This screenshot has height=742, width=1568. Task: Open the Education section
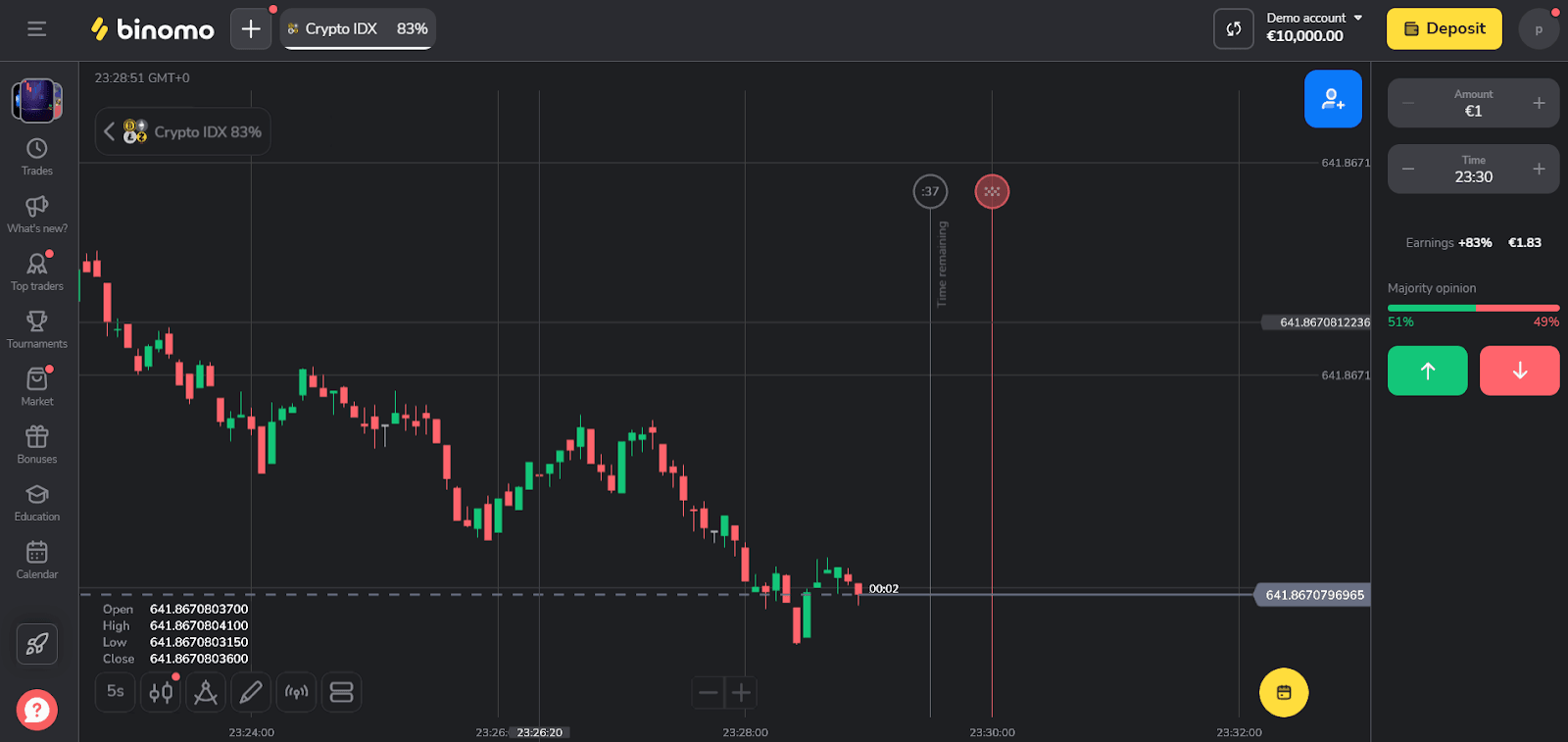coord(37,503)
